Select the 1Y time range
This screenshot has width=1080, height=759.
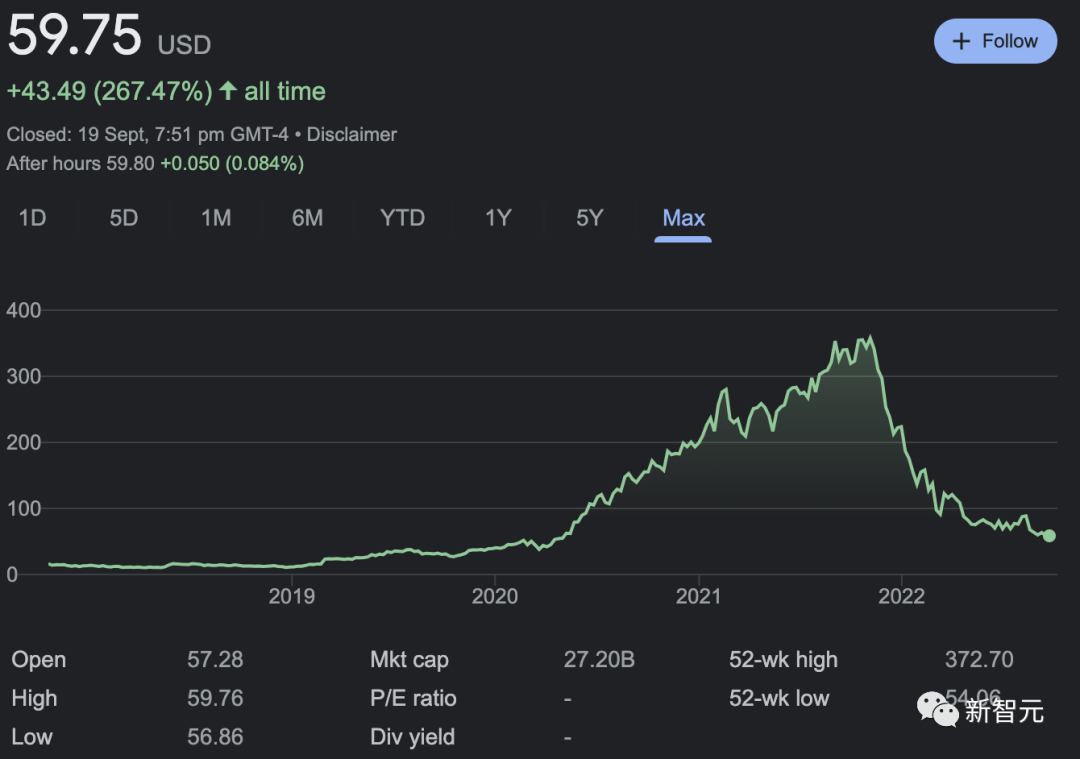(x=498, y=218)
